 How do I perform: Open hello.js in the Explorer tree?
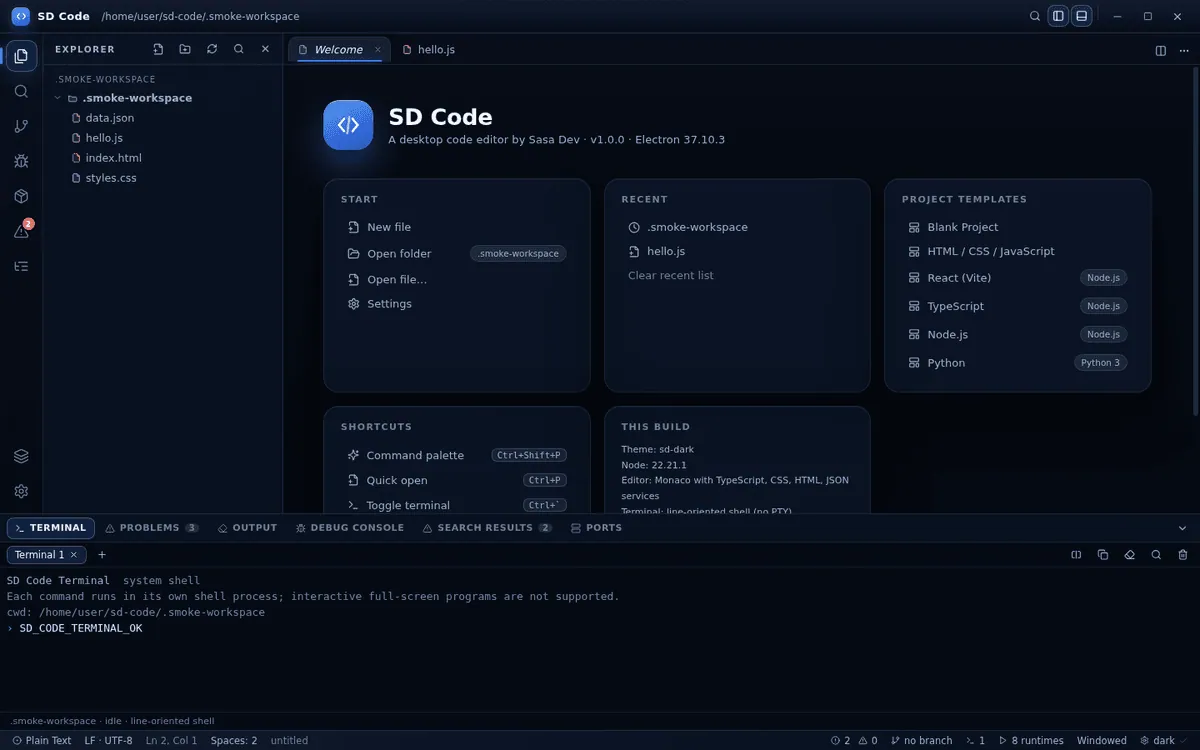(x=163, y=138)
